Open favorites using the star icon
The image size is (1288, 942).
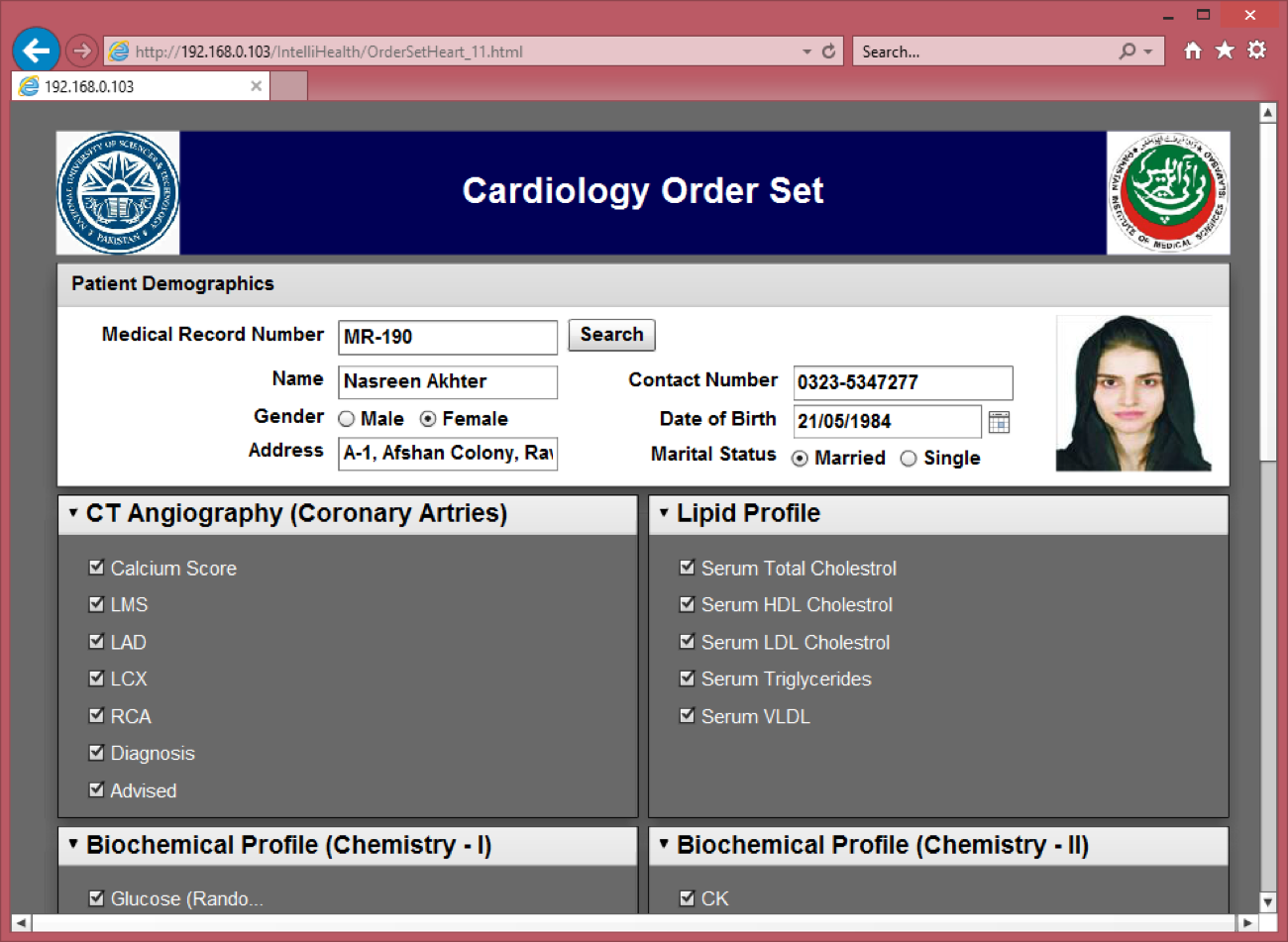pos(1225,51)
